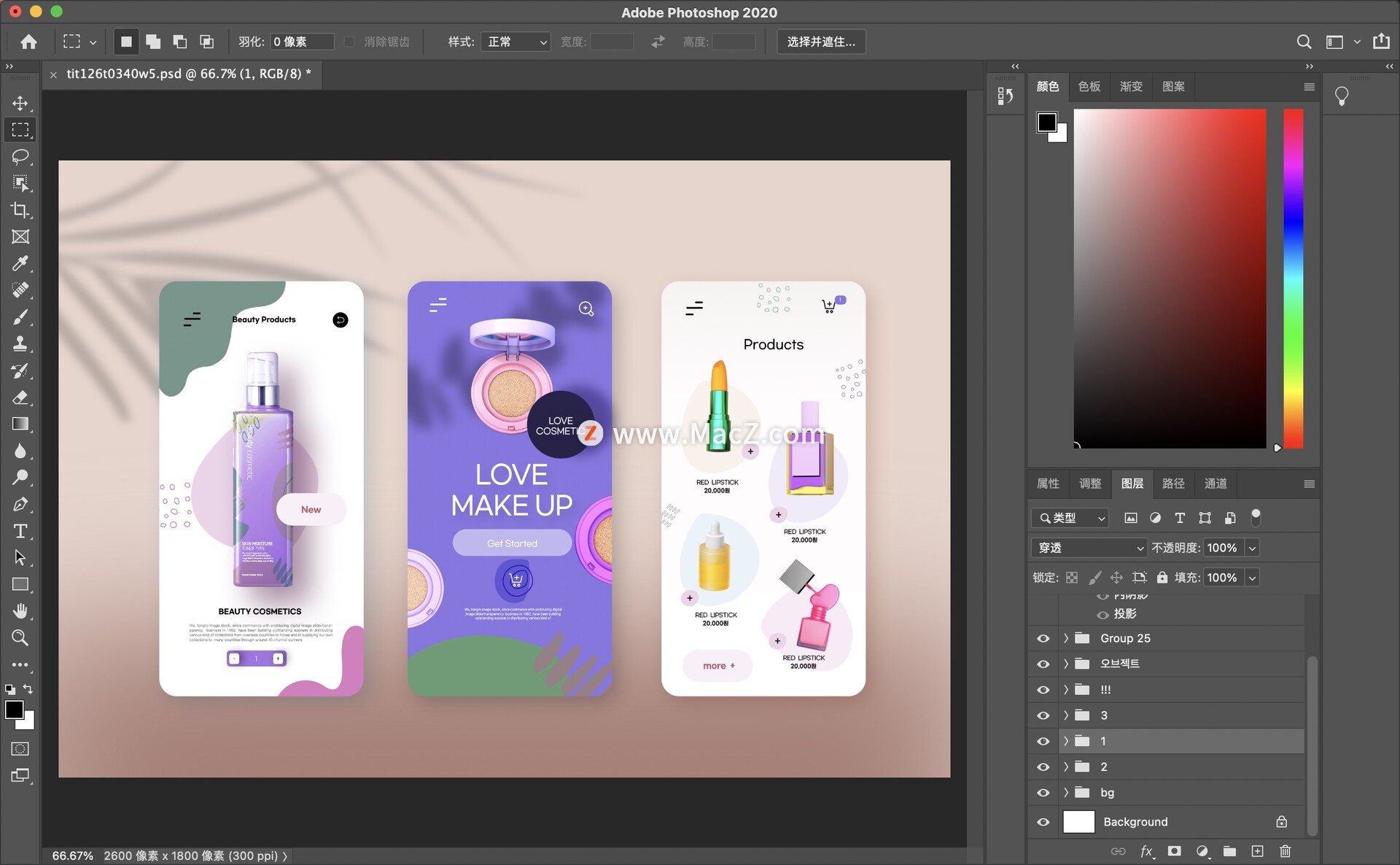
Task: Select the Move tool
Action: [20, 103]
